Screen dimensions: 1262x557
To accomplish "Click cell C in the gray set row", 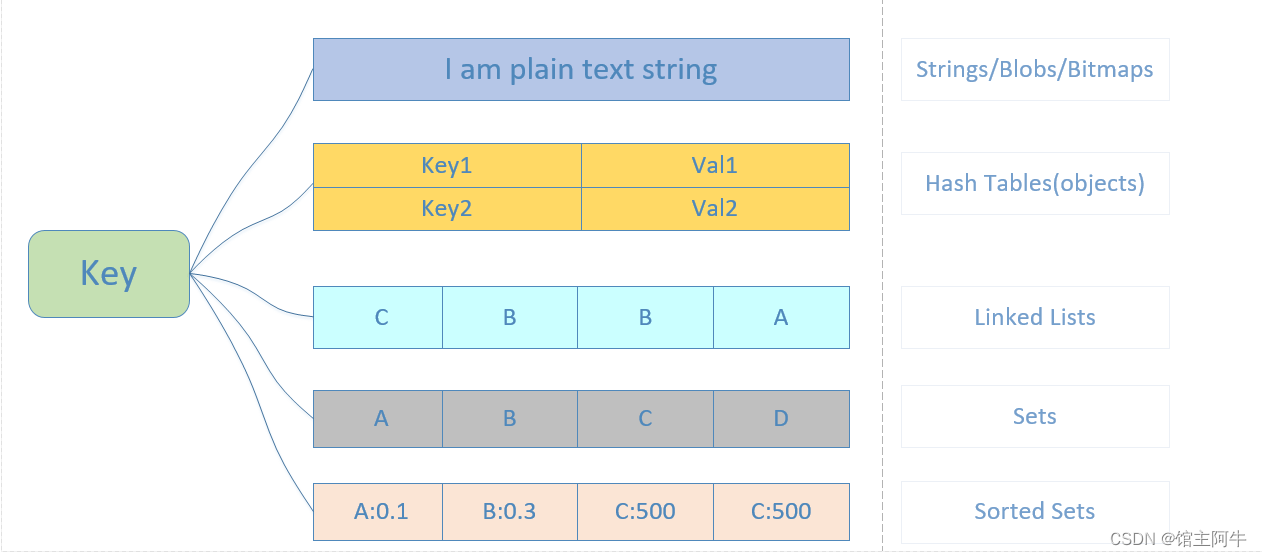I will click(x=645, y=418).
